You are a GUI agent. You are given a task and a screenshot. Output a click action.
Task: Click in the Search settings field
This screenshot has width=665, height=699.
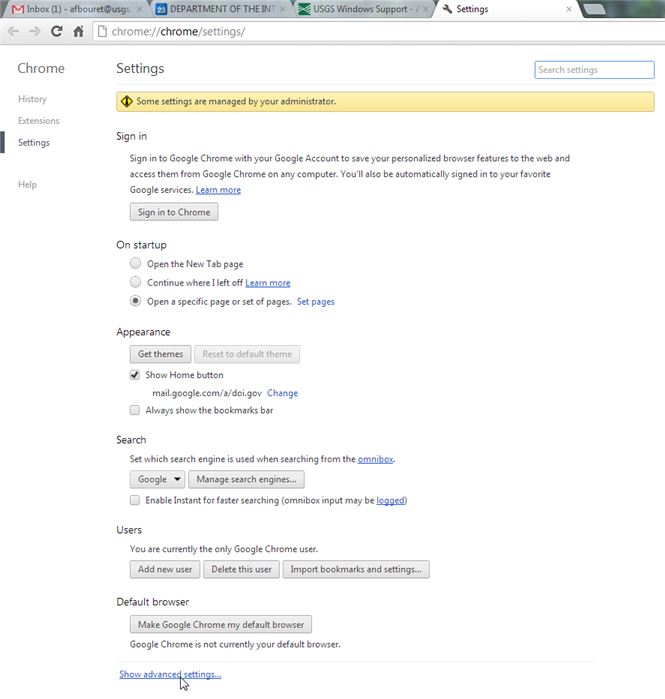[594, 70]
